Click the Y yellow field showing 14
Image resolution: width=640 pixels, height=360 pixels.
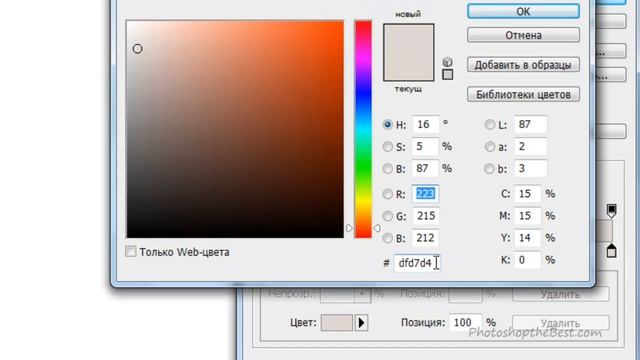pos(527,238)
